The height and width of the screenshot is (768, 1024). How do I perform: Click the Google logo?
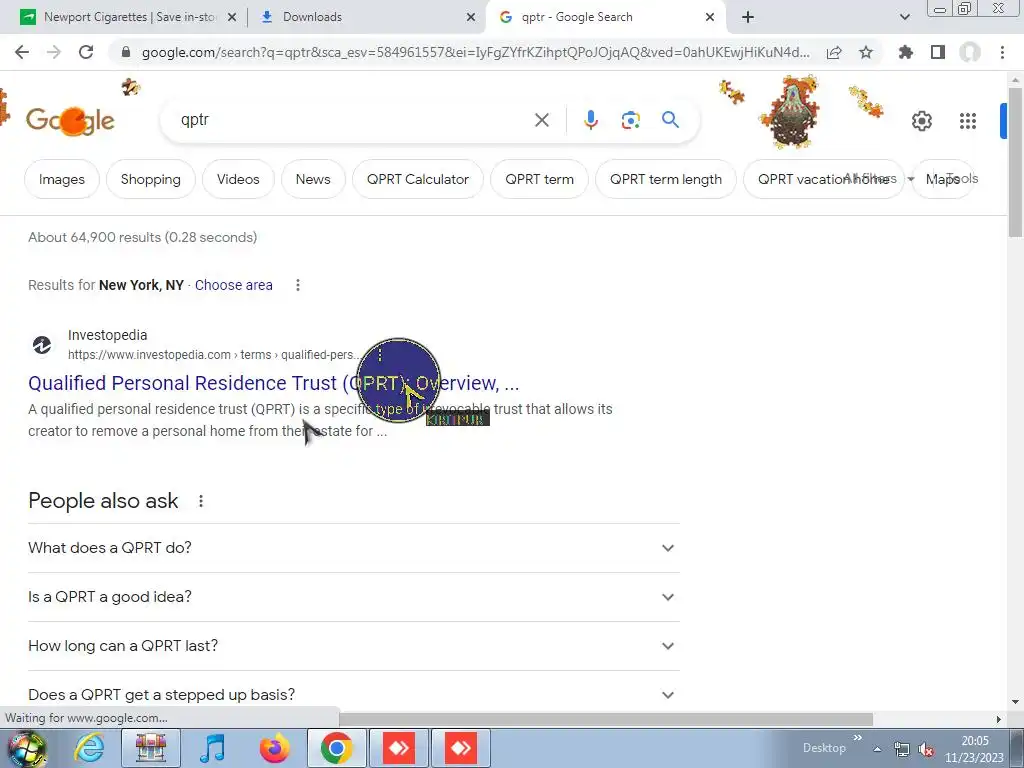click(70, 121)
